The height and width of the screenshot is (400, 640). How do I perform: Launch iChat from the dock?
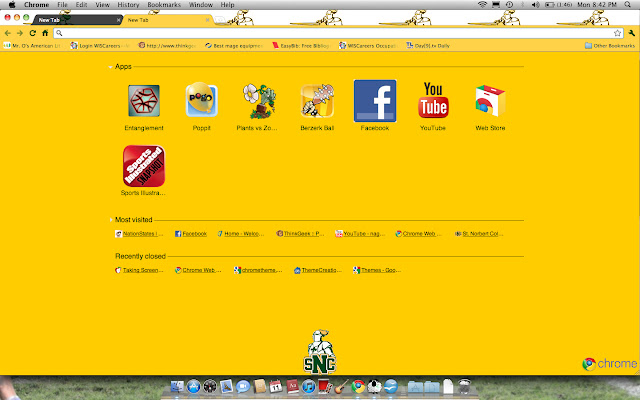click(243, 386)
